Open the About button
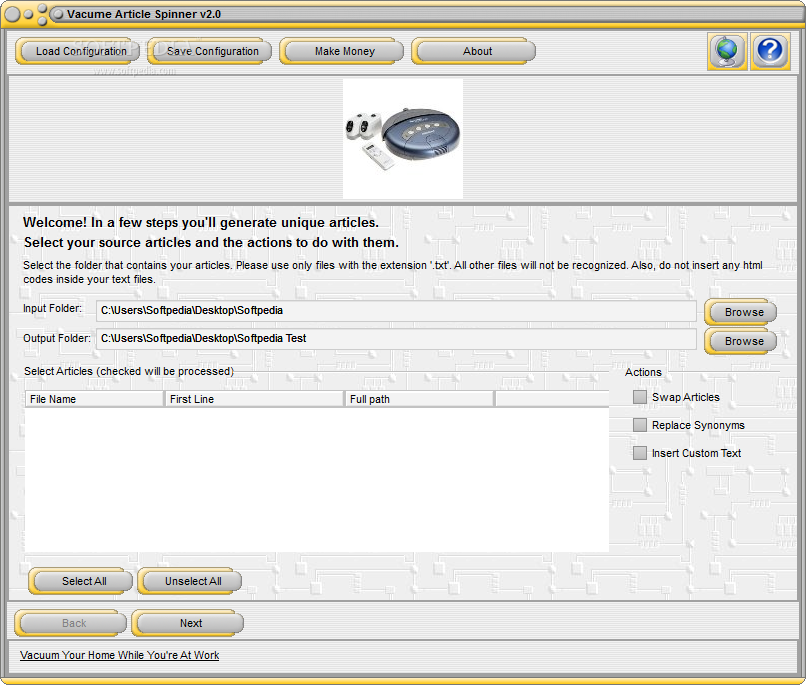 tap(473, 51)
